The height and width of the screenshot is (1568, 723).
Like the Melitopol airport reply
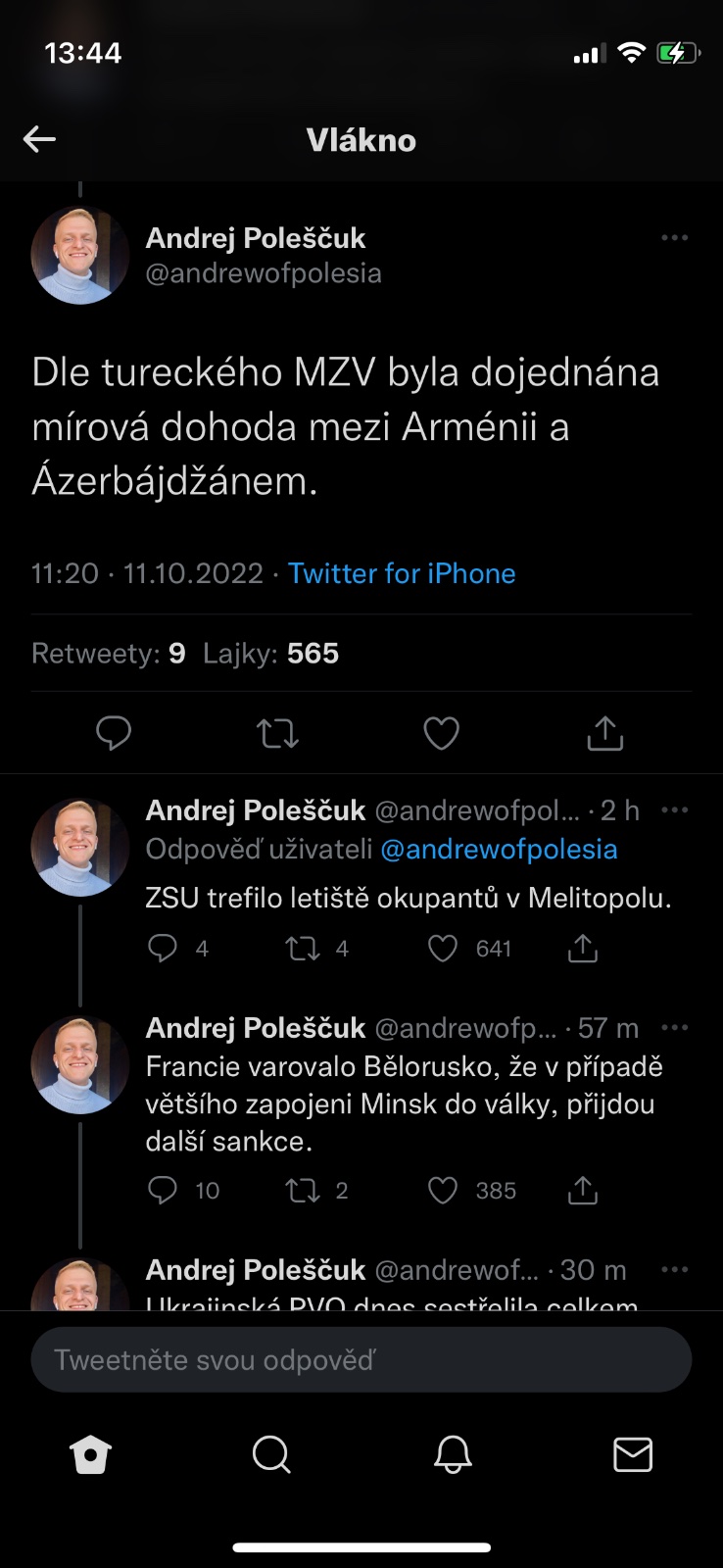[x=444, y=948]
